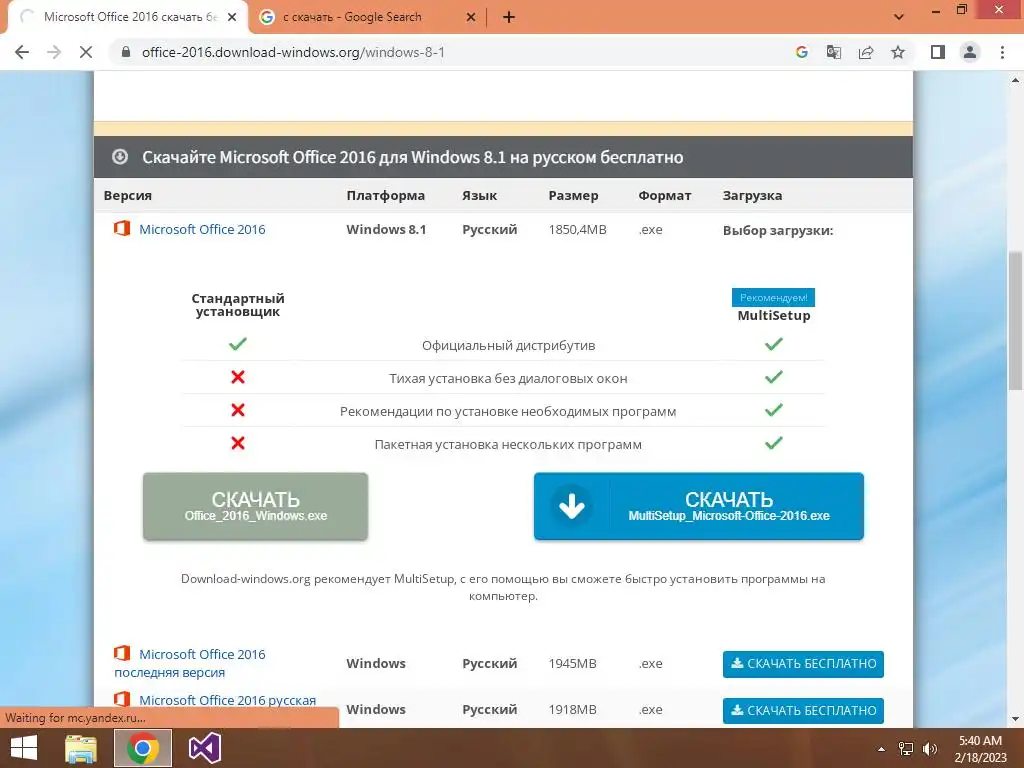This screenshot has width=1024, height=768.
Task: Open a new browser tab
Action: coord(509,17)
